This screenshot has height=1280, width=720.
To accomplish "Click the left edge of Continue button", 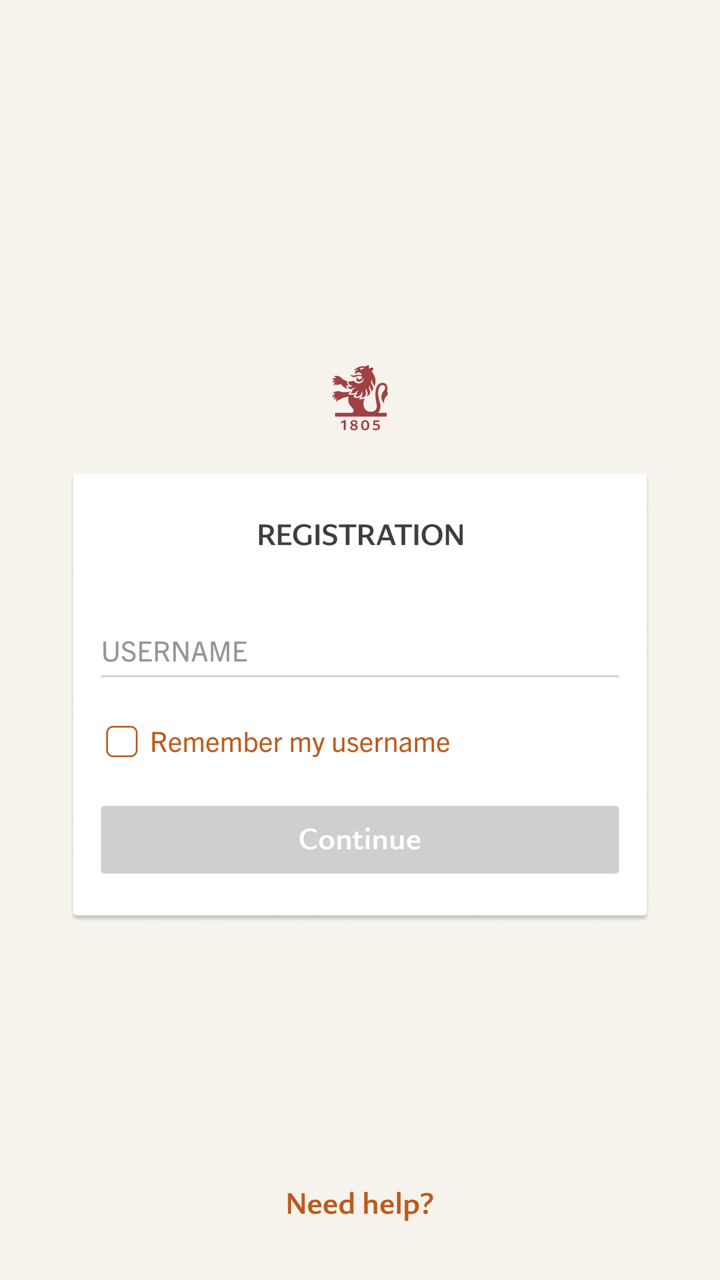I will click(x=112, y=839).
